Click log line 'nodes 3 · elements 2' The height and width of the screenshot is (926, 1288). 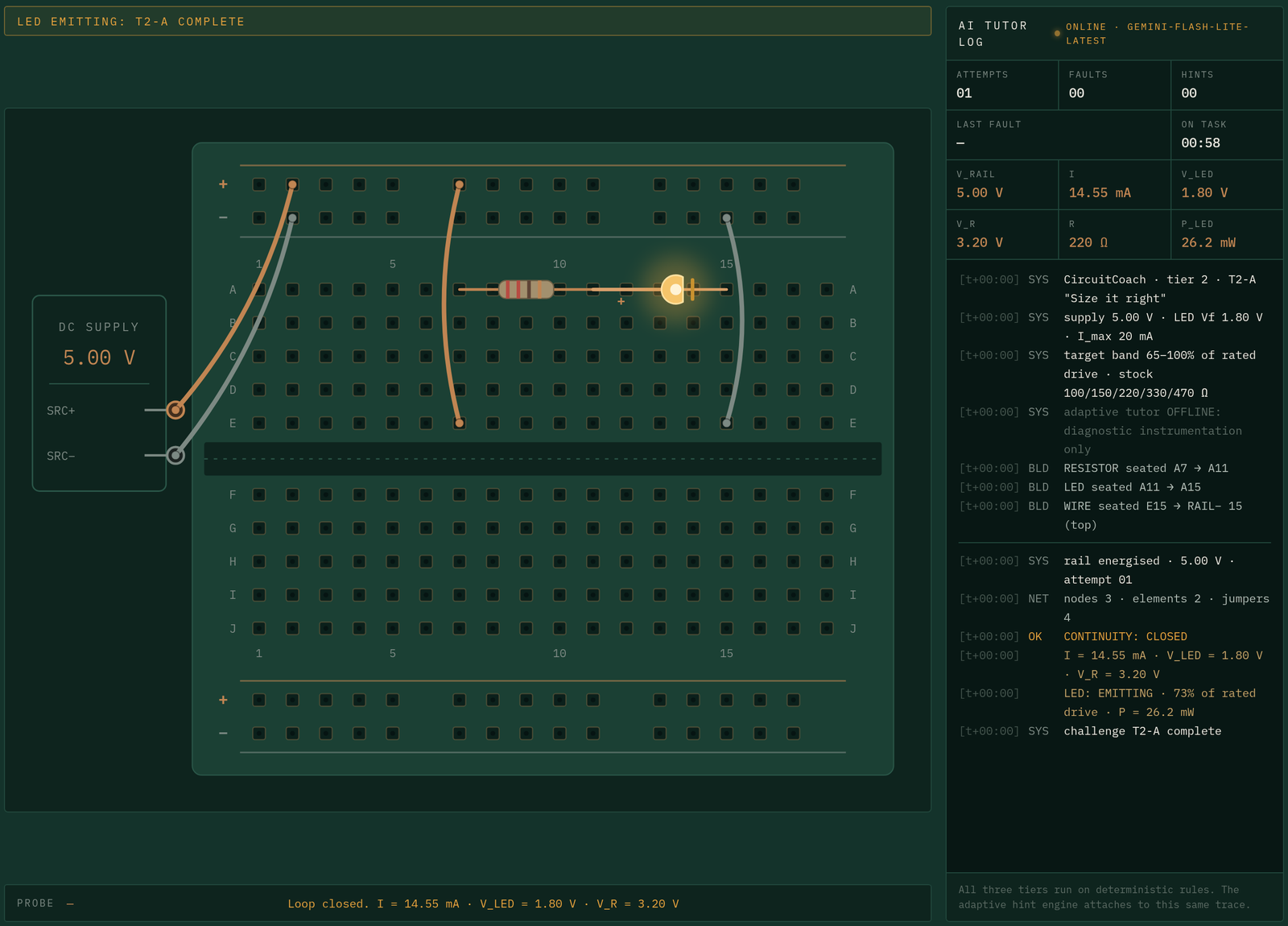pyautogui.click(x=1114, y=608)
